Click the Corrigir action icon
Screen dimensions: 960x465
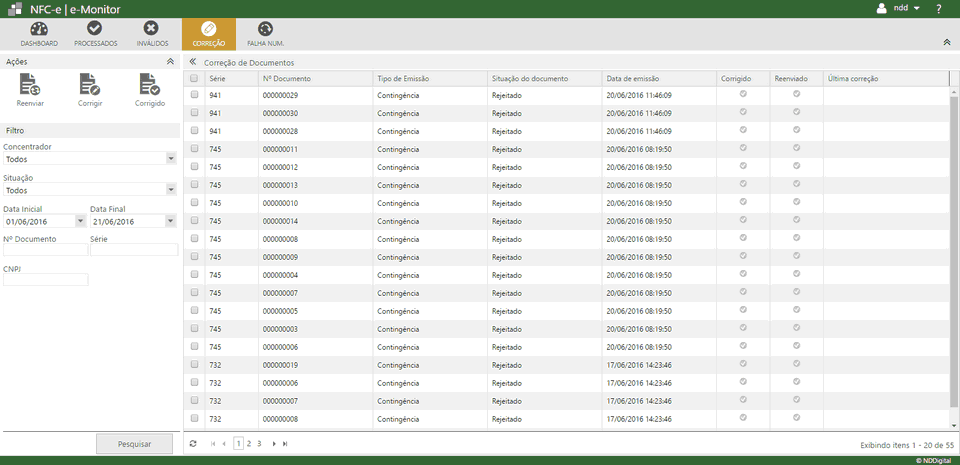[x=90, y=90]
